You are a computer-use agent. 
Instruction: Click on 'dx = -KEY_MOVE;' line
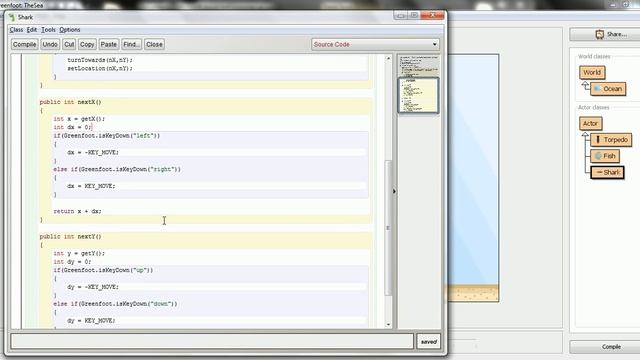tap(93, 152)
